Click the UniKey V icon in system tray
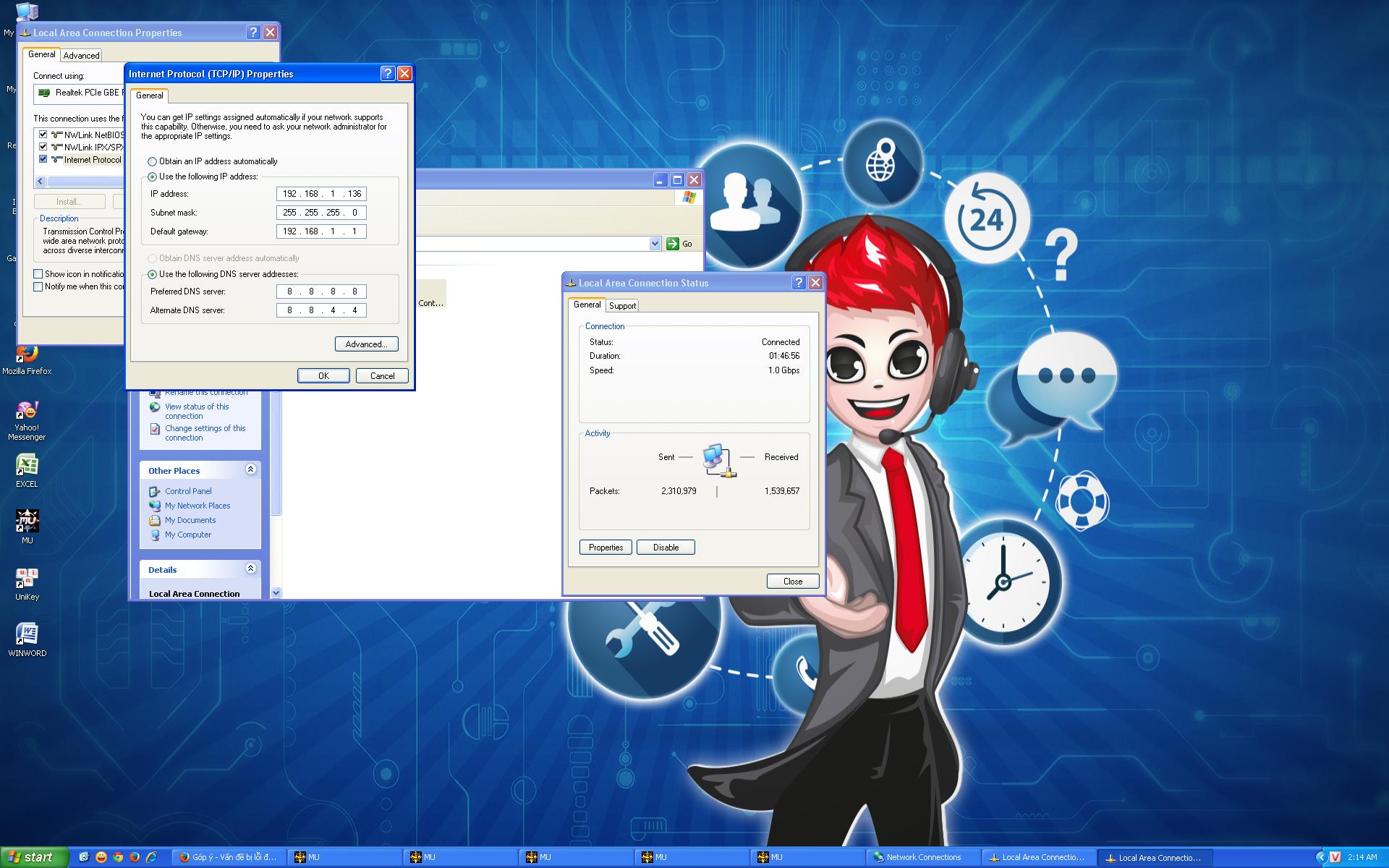The height and width of the screenshot is (868, 1389). (1335, 857)
